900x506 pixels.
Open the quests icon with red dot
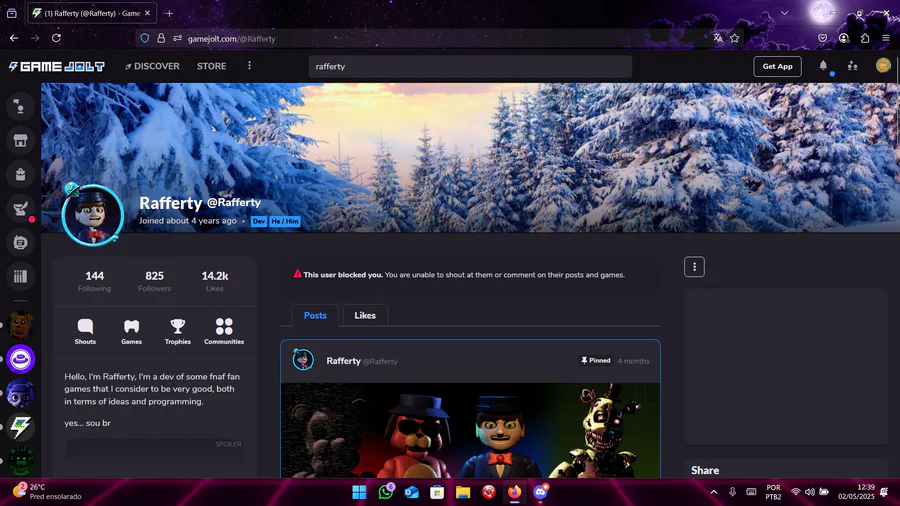tap(20, 209)
